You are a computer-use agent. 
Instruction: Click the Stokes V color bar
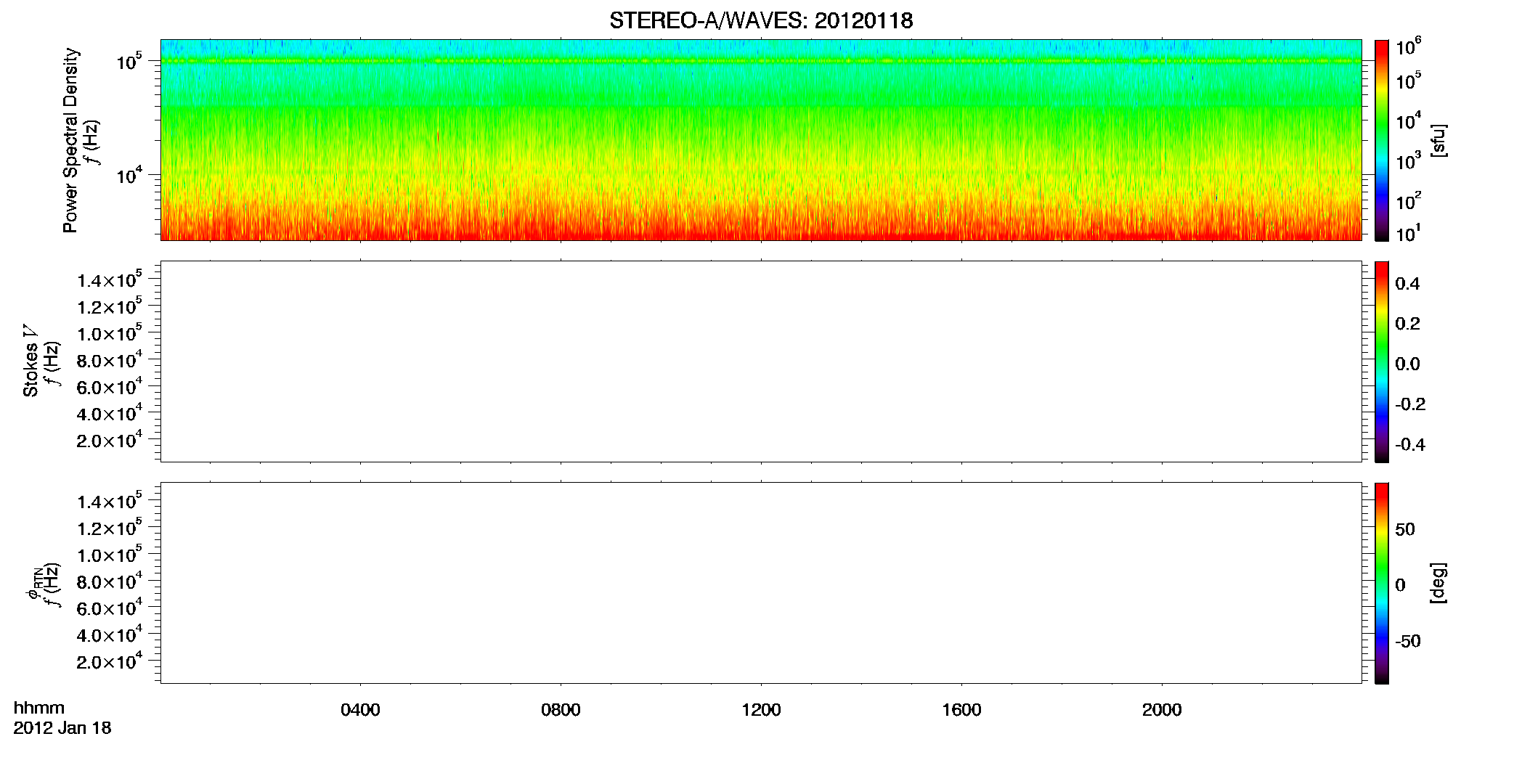1381,362
